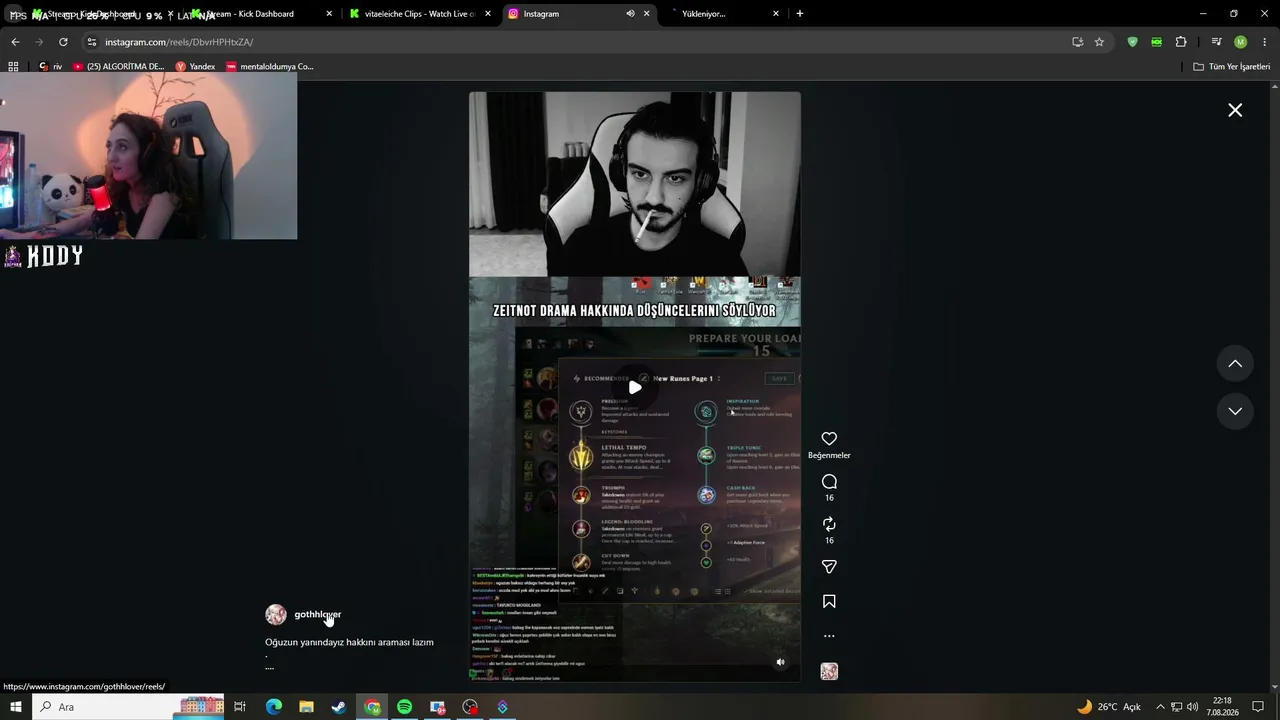1280x720 pixels.
Task: Open gothhlover's profile picture
Action: pyautogui.click(x=276, y=615)
